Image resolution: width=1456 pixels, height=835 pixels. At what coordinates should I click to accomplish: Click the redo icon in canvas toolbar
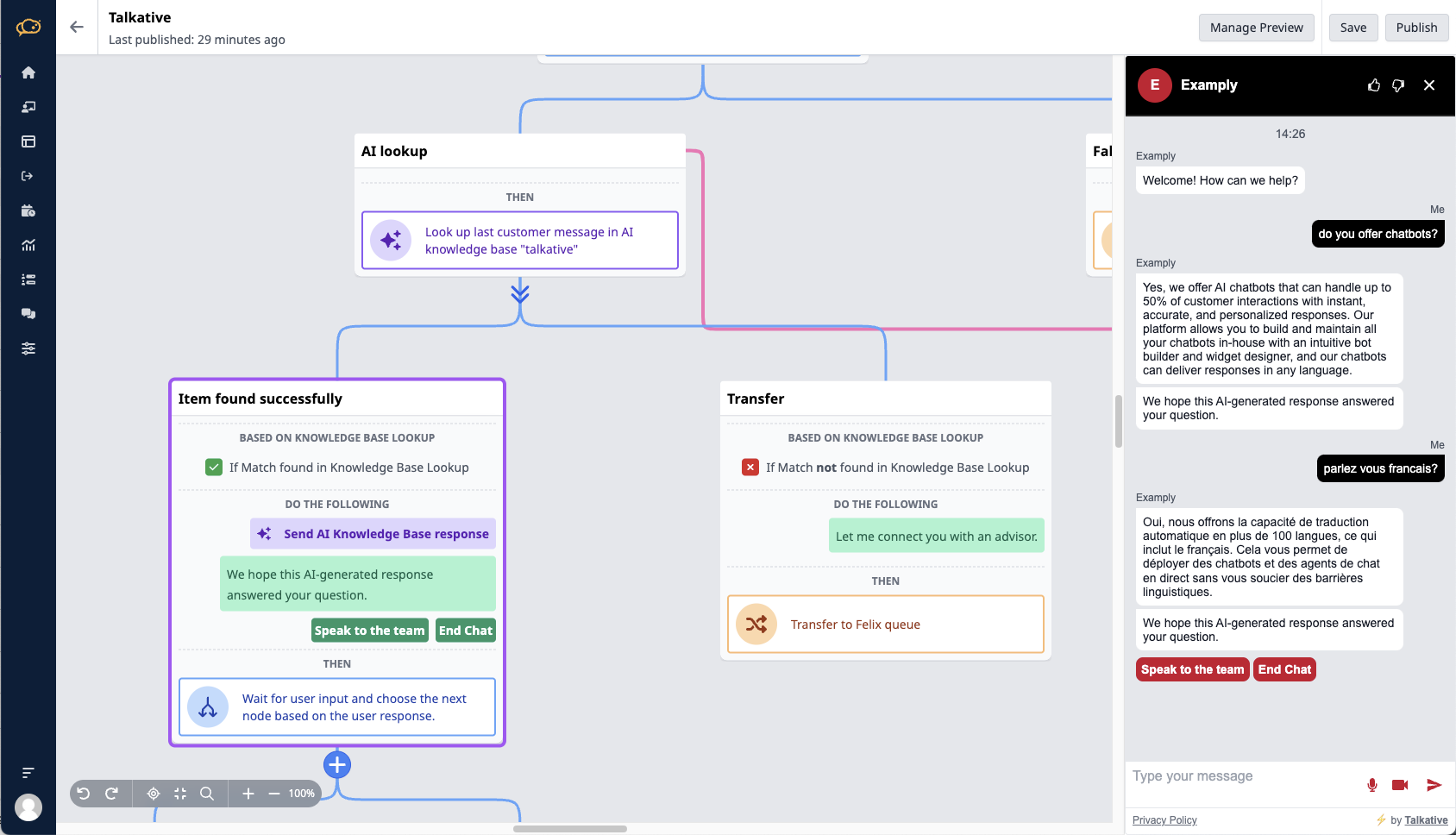click(x=111, y=794)
